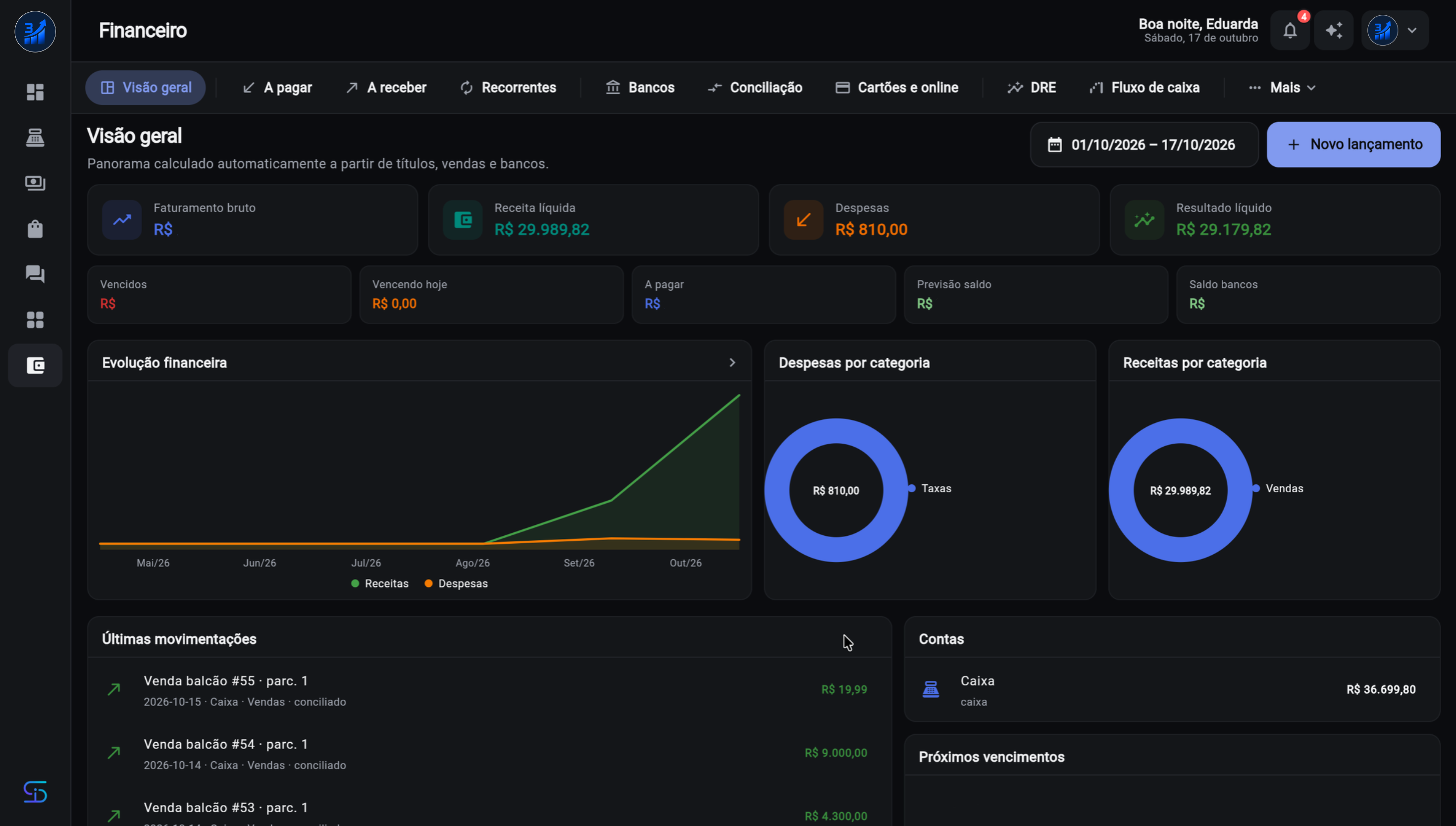Switch to the A pagar tab
The height and width of the screenshot is (826, 1456).
(x=277, y=87)
